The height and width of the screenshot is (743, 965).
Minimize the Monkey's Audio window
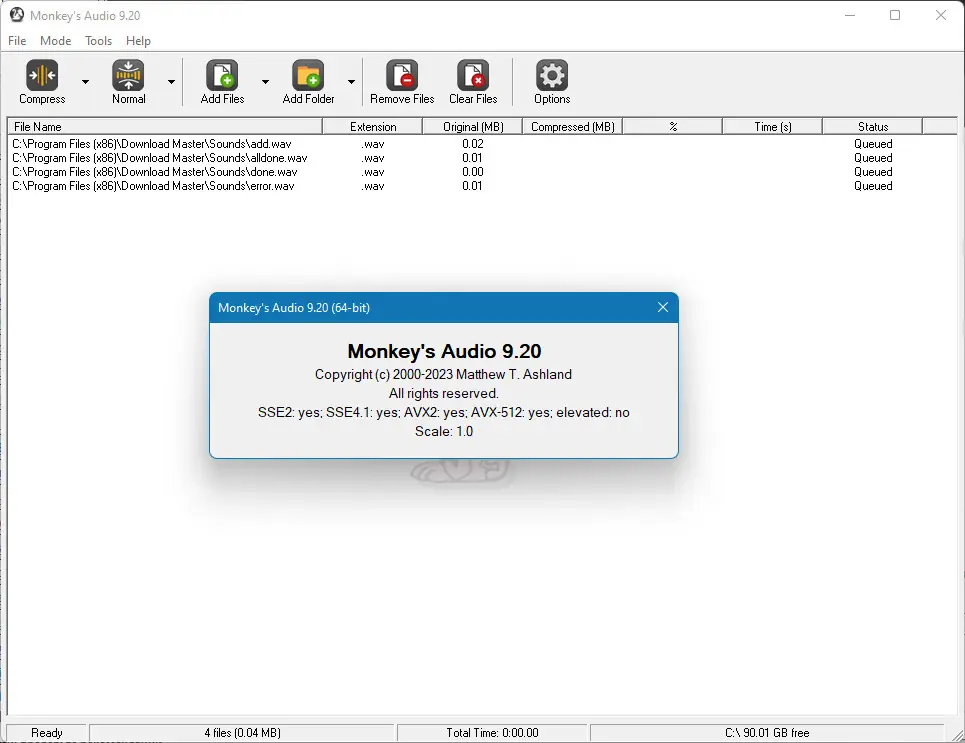[x=850, y=15]
